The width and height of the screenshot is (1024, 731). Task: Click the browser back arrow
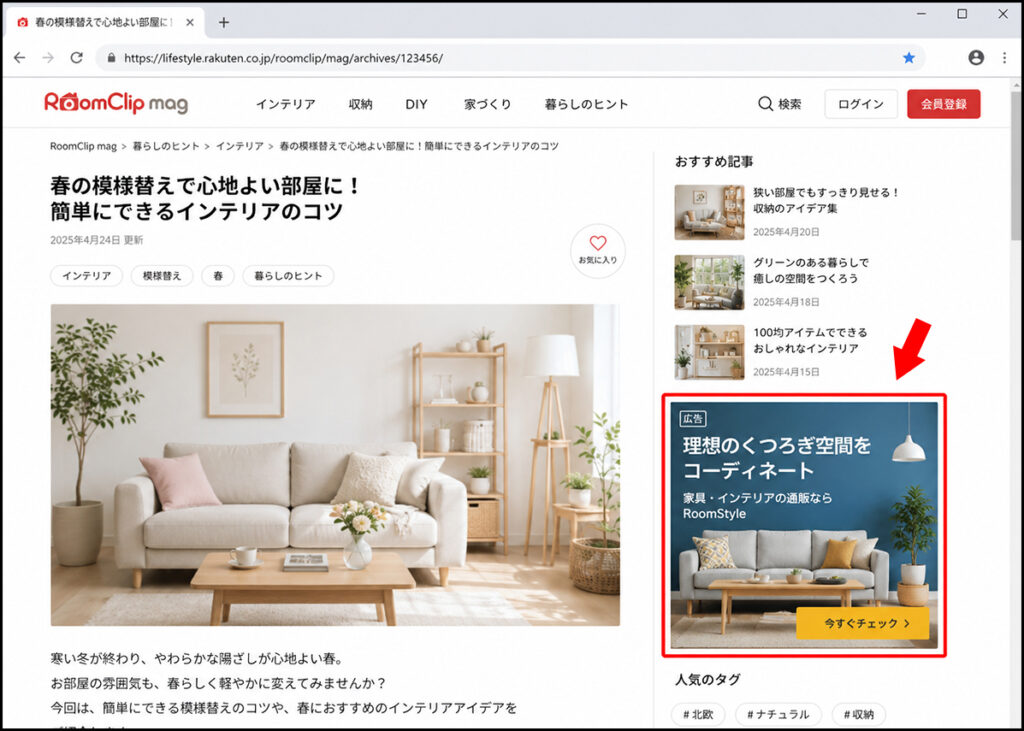(20, 58)
